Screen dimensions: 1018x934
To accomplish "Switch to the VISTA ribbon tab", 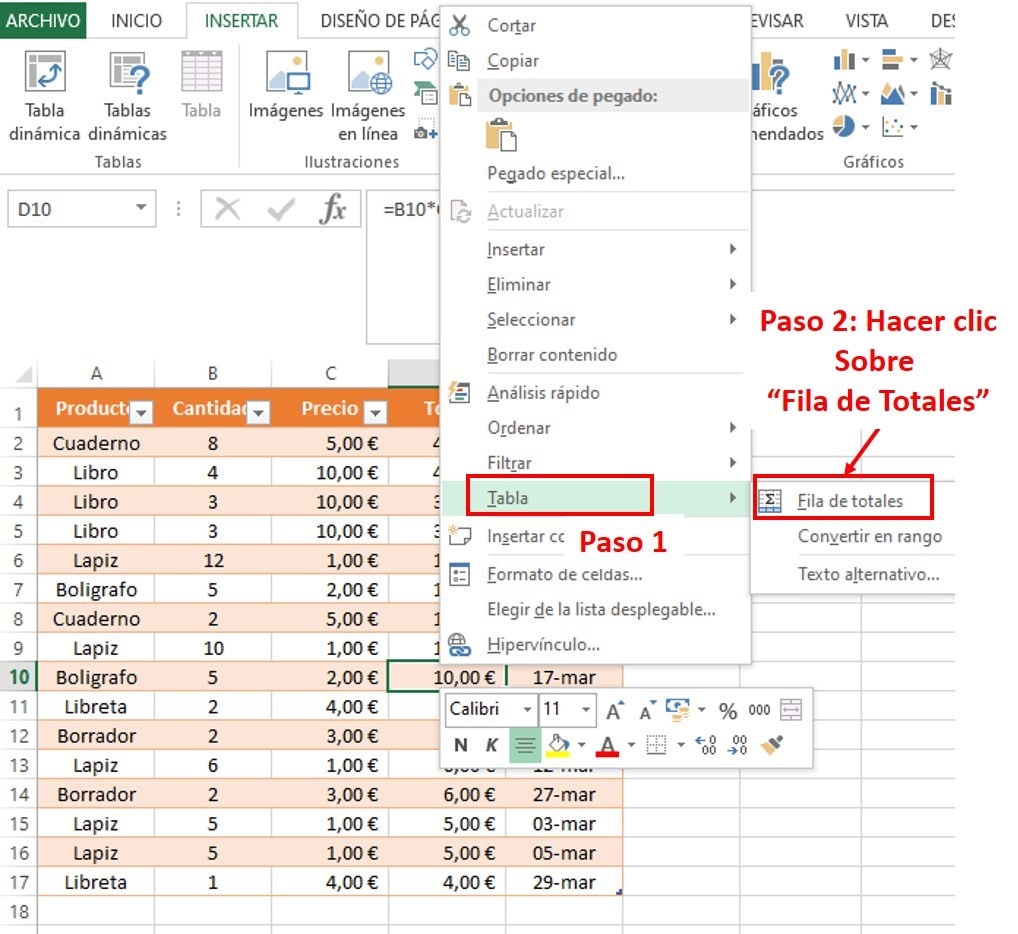I will tap(866, 20).
